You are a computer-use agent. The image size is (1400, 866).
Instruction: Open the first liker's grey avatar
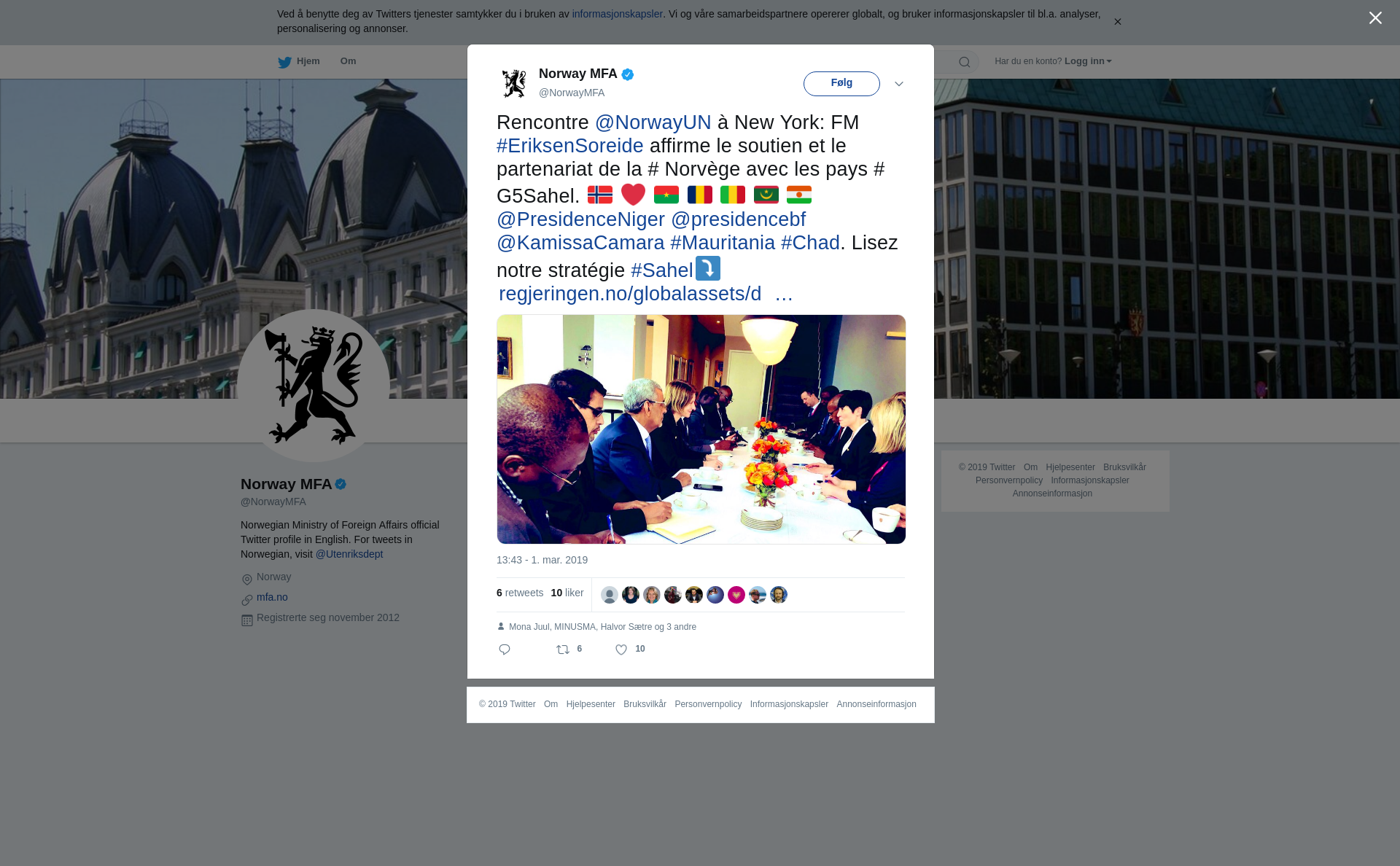click(x=610, y=595)
